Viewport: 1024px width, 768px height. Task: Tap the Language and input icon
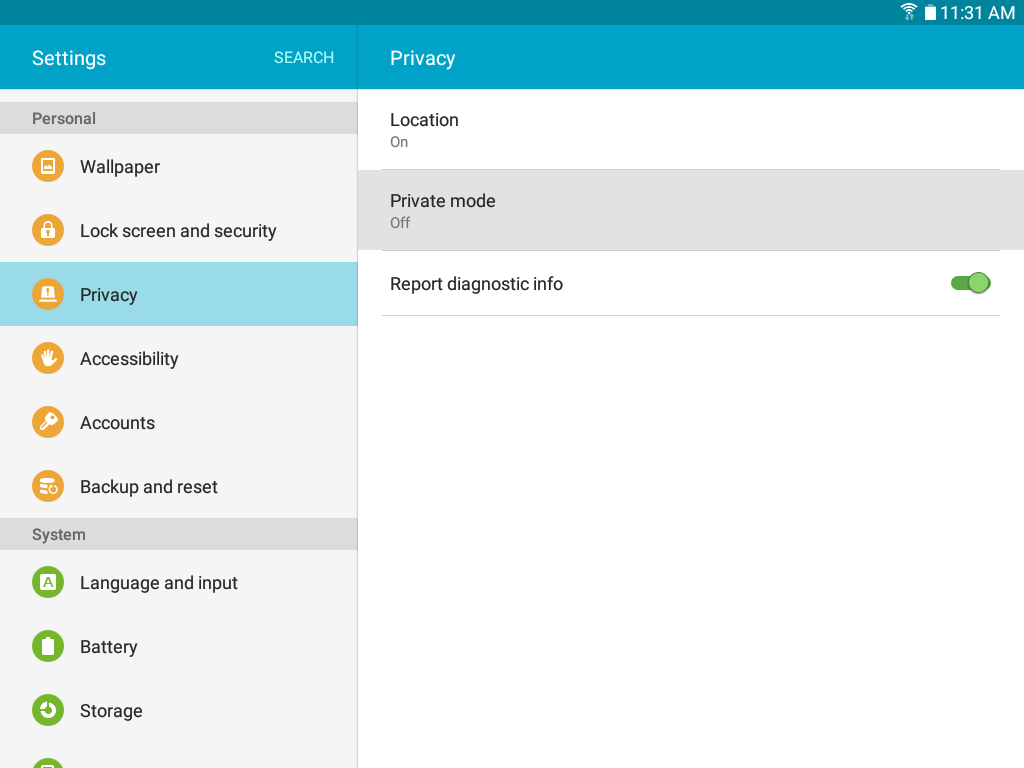(48, 583)
